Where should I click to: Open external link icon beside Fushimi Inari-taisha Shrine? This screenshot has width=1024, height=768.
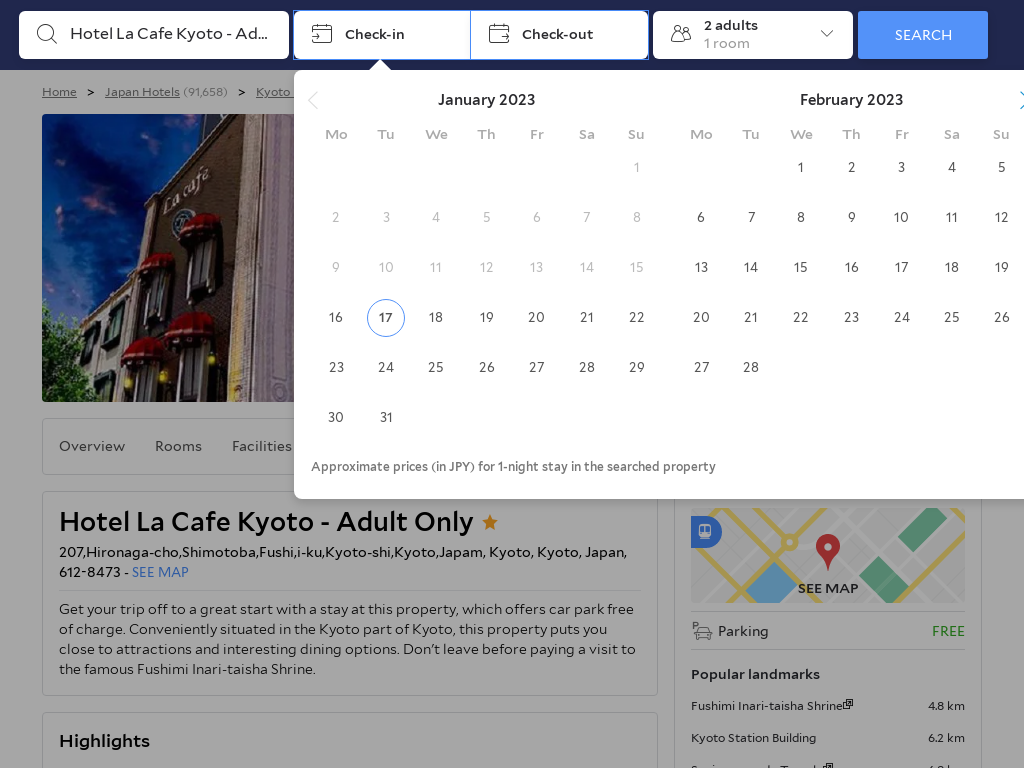click(848, 704)
